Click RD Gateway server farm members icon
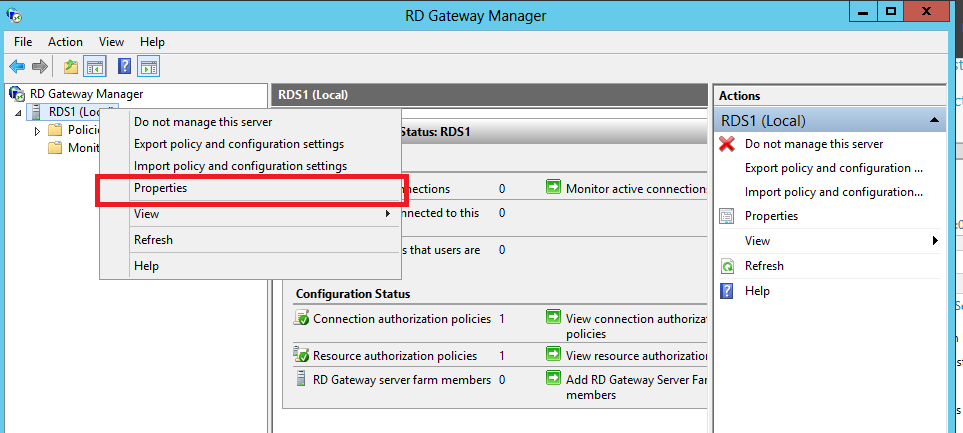Image resolution: width=963 pixels, height=433 pixels. click(301, 378)
